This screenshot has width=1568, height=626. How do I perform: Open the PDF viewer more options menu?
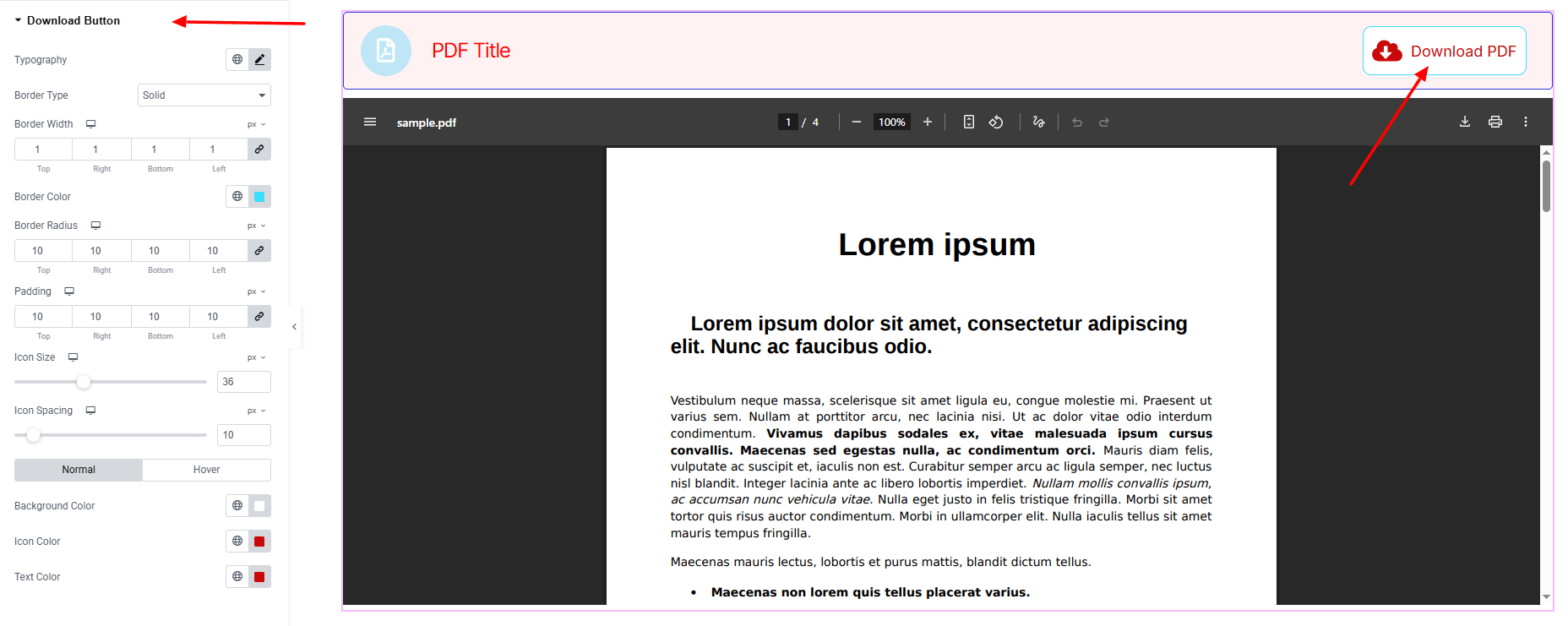pos(1525,122)
